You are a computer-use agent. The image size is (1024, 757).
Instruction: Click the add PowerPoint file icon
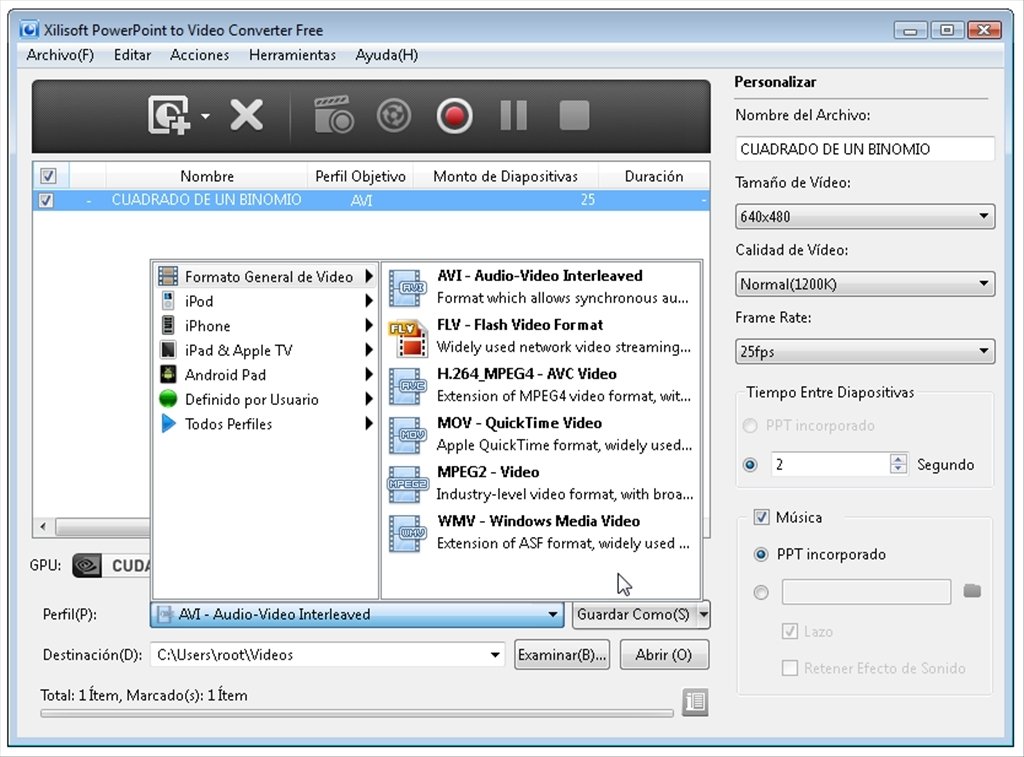pyautogui.click(x=169, y=116)
